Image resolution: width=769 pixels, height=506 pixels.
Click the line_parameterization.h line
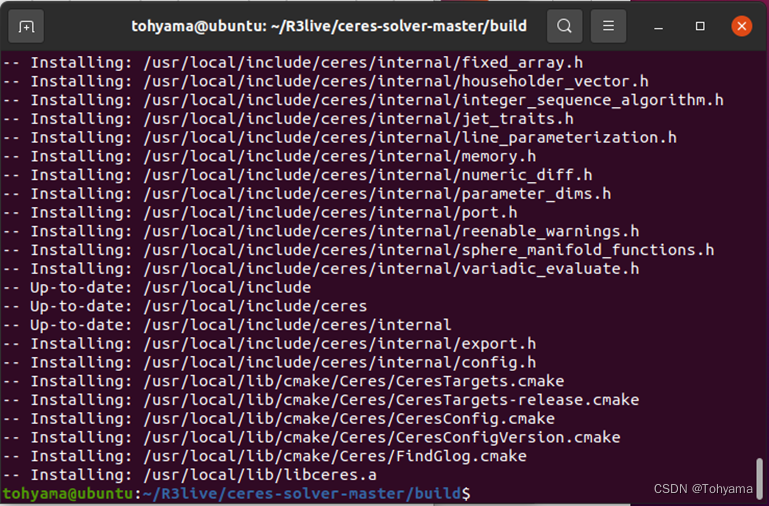click(x=340, y=138)
